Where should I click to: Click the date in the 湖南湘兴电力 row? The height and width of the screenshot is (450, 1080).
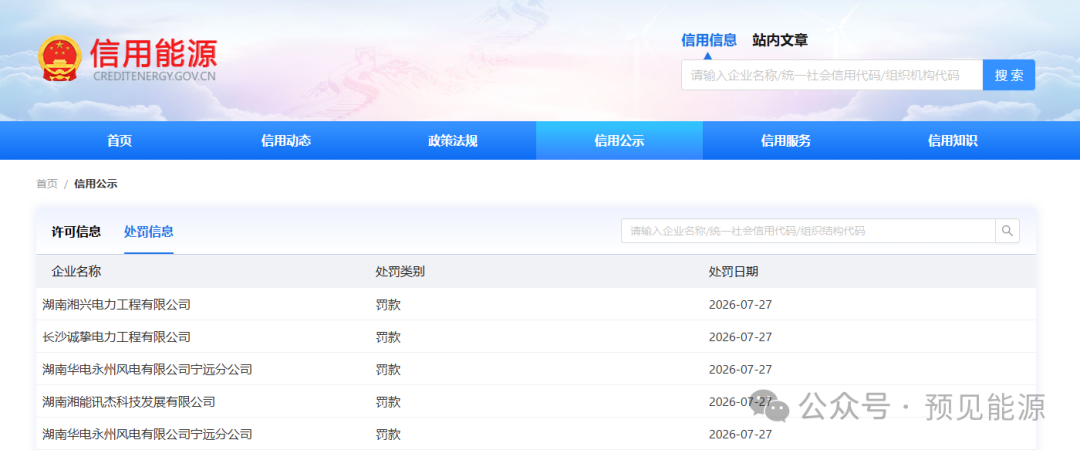[x=740, y=305]
